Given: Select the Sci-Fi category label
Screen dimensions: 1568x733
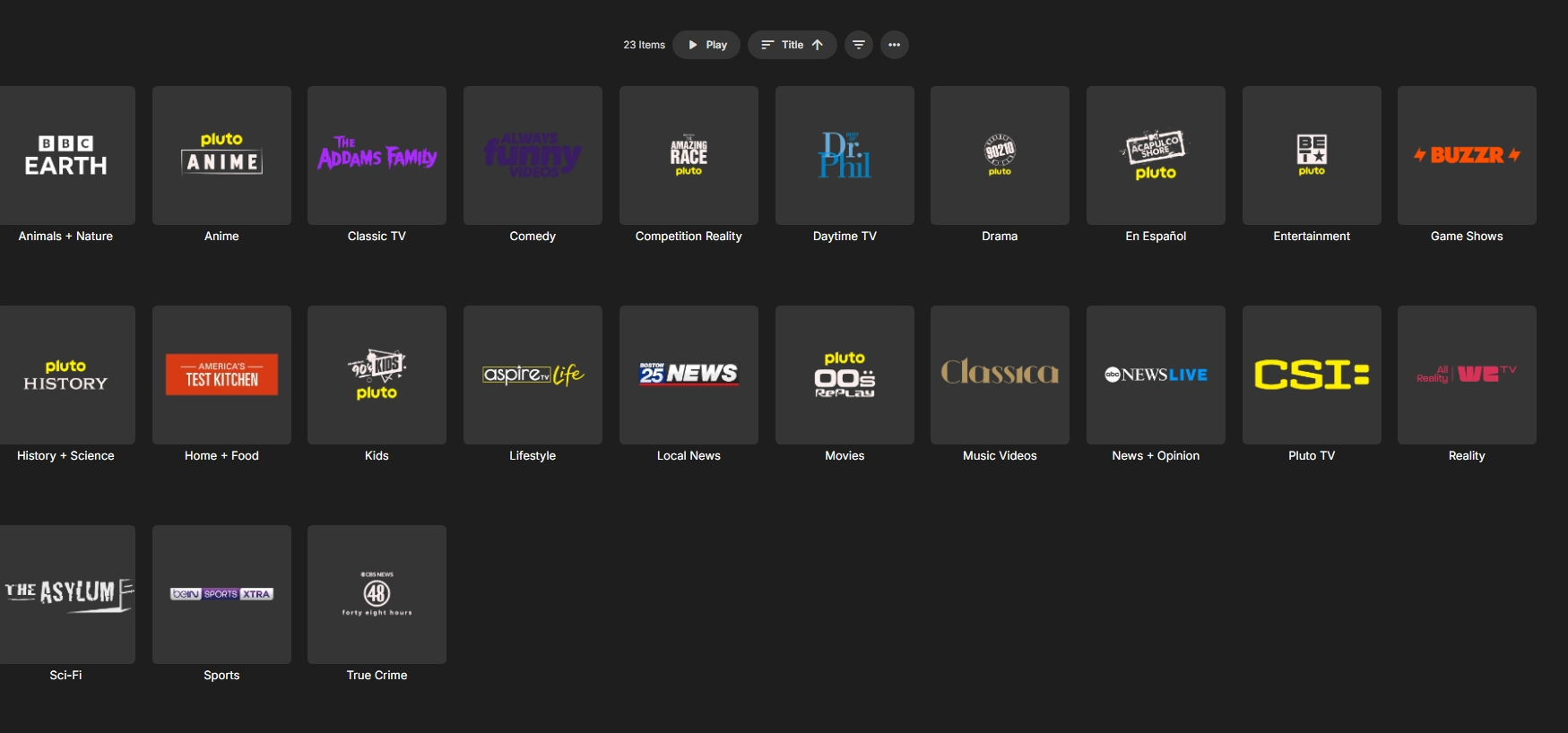Looking at the screenshot, I should [x=65, y=676].
